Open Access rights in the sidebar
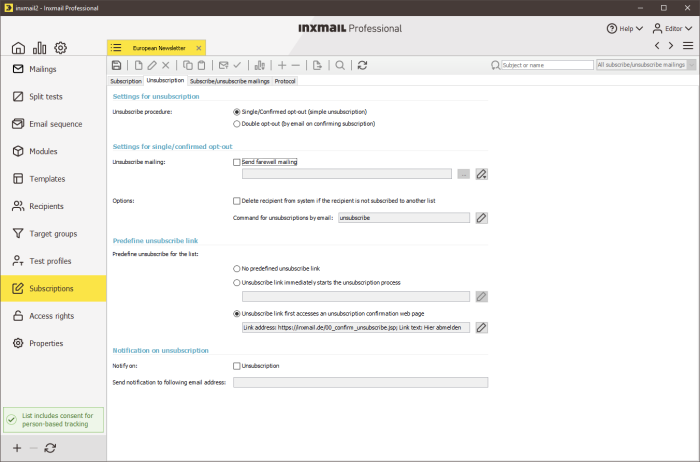This screenshot has width=700, height=462. [x=54, y=316]
